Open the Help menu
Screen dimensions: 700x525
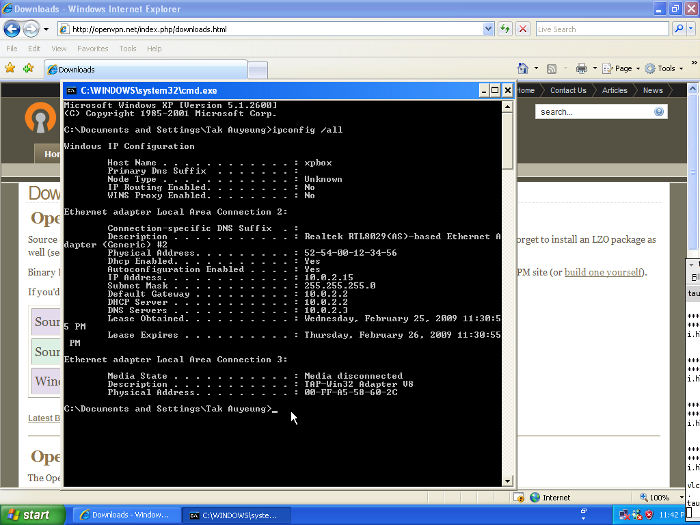(154, 49)
